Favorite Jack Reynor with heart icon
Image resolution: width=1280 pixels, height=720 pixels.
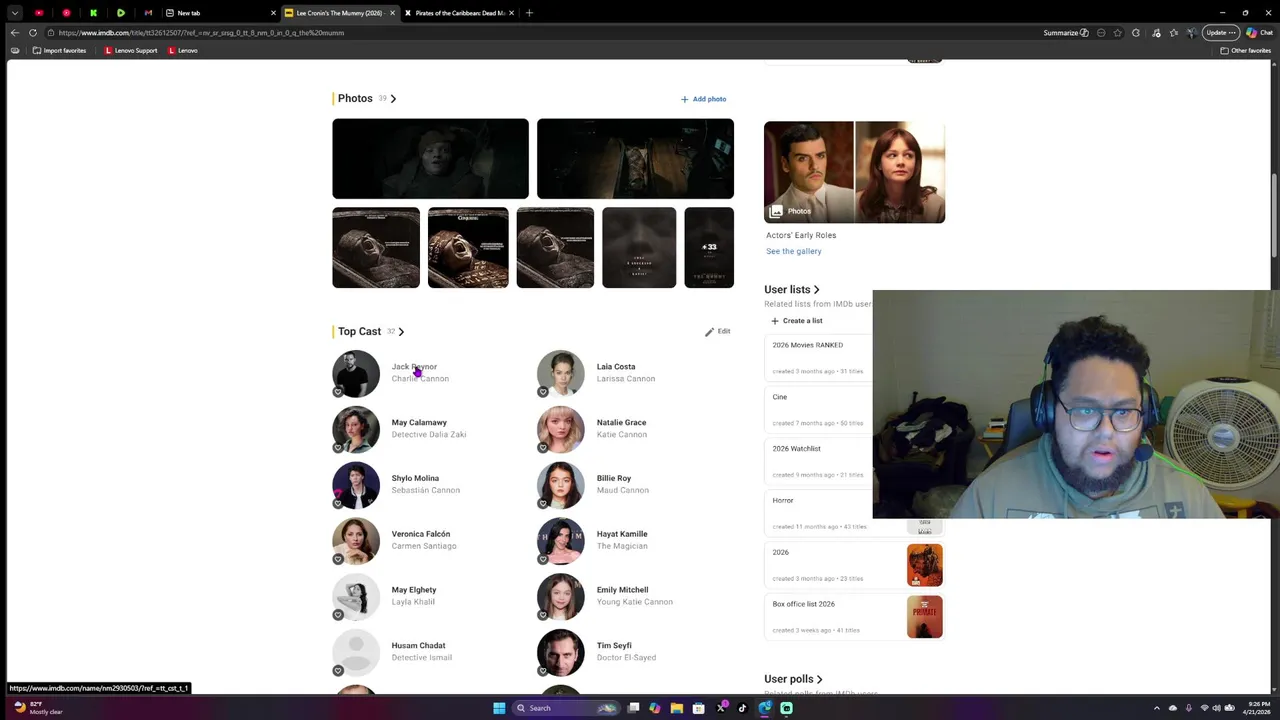click(338, 392)
